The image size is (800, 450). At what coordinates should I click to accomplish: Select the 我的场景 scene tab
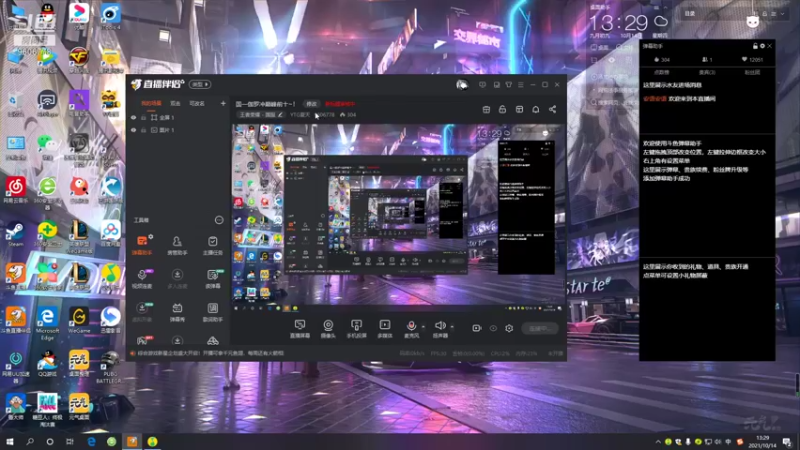(x=151, y=103)
